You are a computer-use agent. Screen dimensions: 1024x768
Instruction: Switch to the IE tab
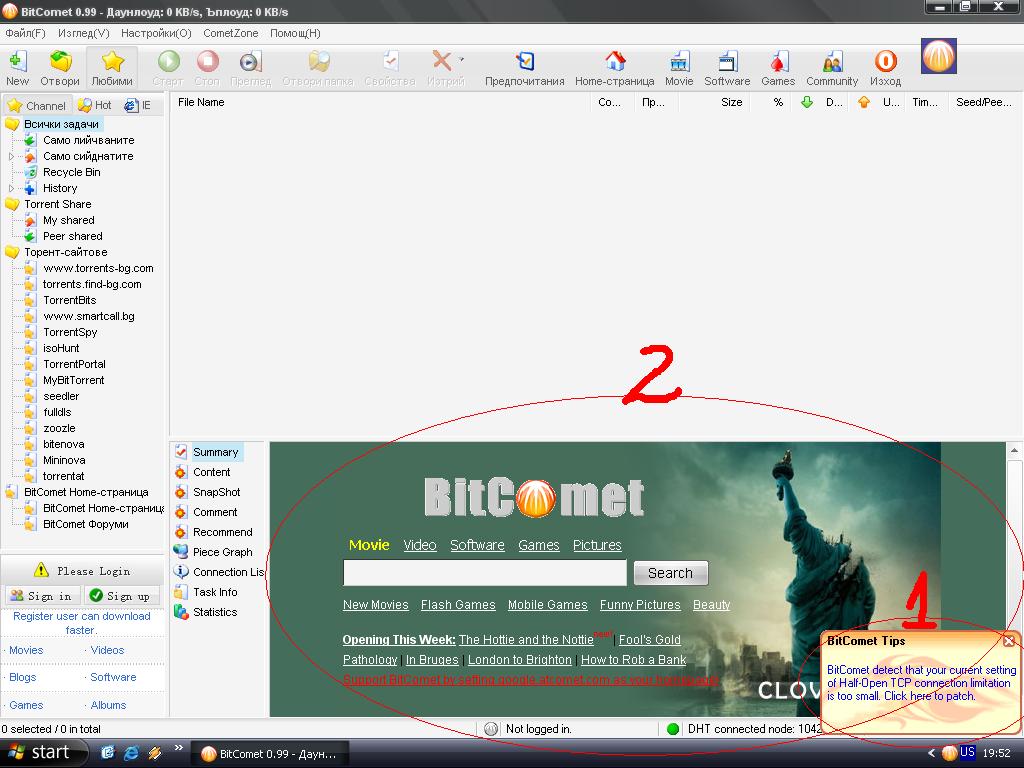[138, 105]
